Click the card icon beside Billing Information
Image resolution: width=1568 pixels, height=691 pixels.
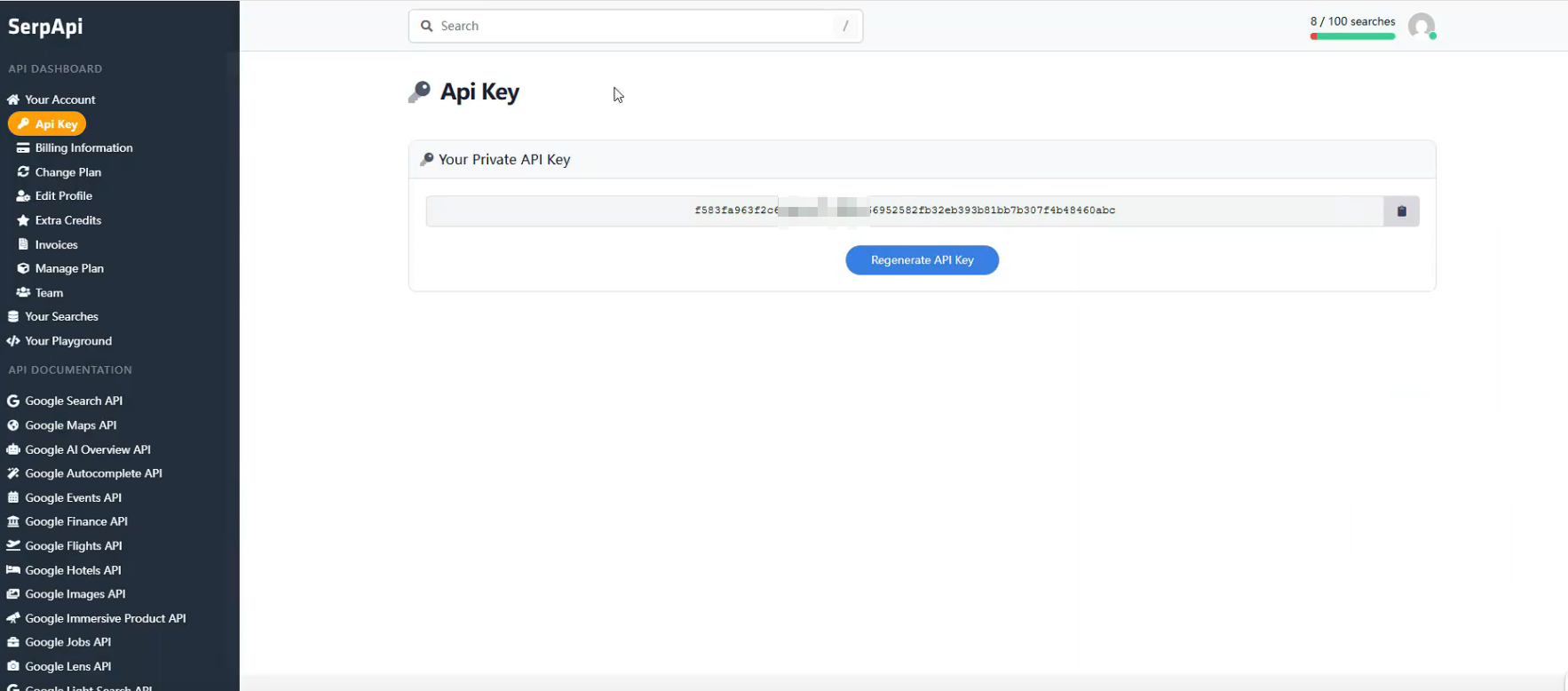coord(23,148)
